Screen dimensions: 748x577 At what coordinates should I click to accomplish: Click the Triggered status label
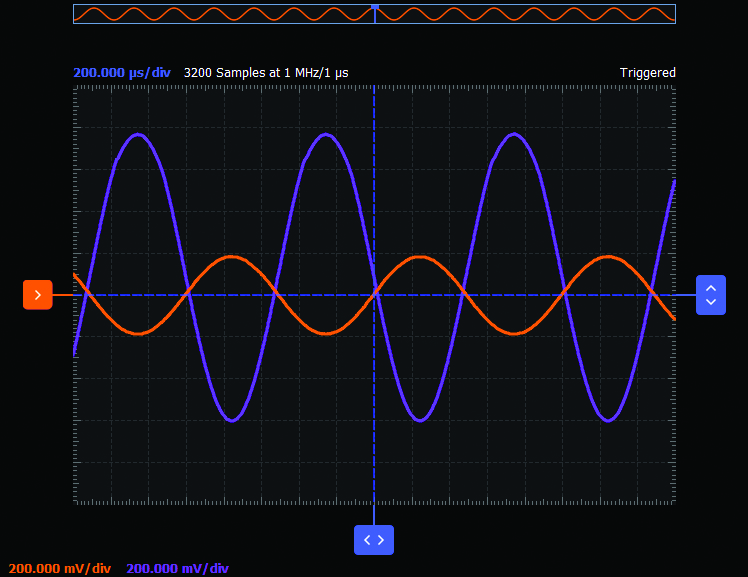(647, 73)
